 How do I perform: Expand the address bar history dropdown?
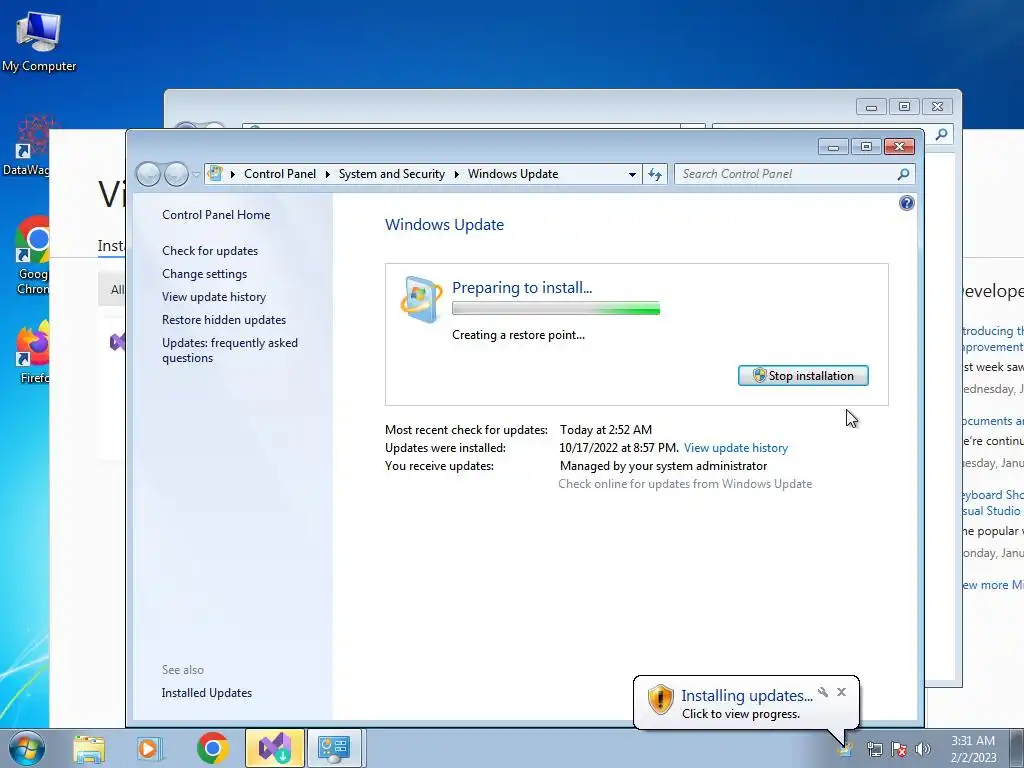(x=632, y=174)
